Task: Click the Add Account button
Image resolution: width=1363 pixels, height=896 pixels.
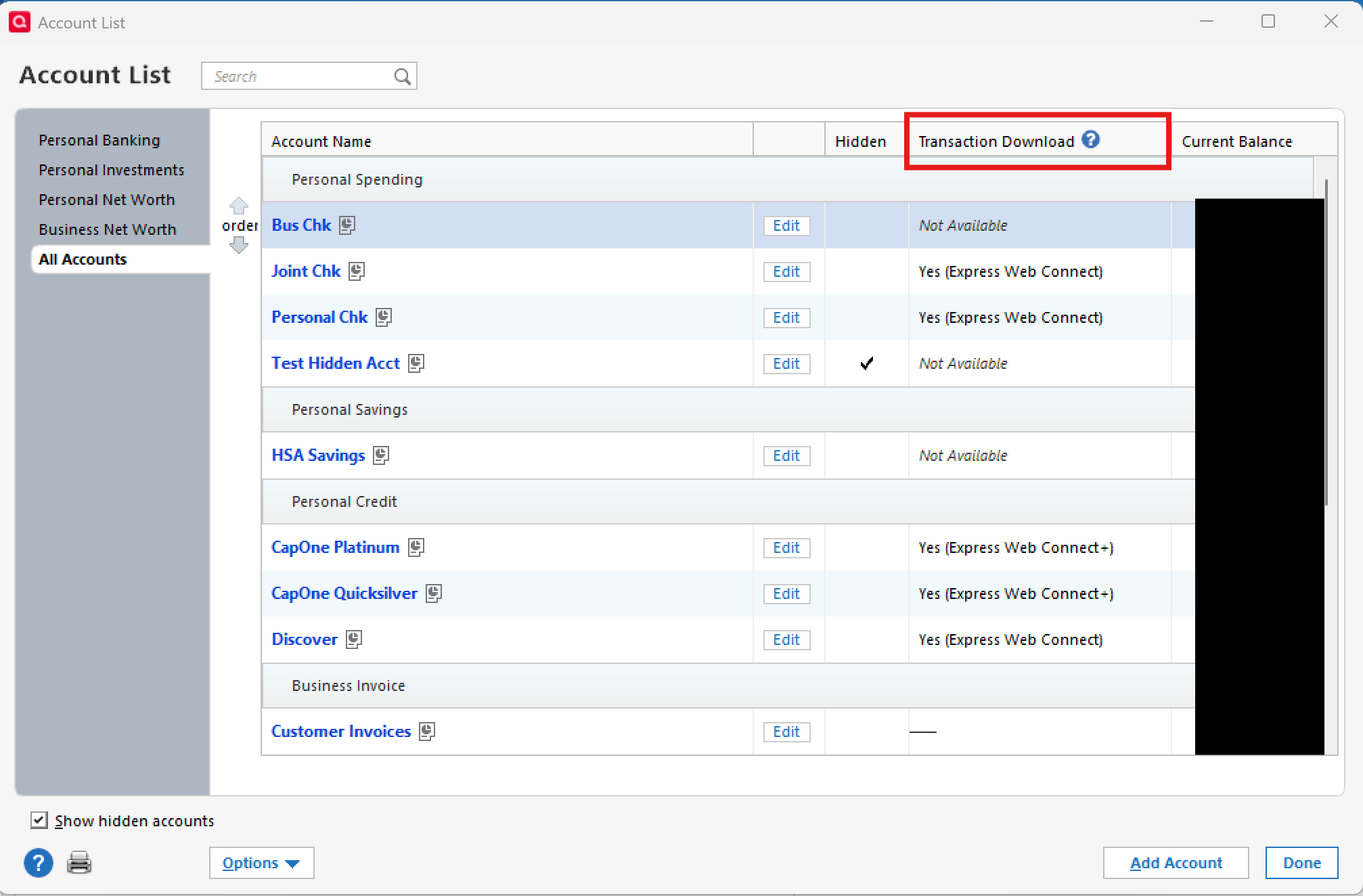Action: click(1176, 863)
